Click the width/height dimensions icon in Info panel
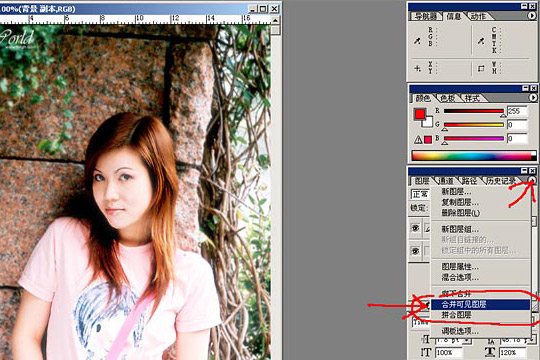 click(x=481, y=69)
